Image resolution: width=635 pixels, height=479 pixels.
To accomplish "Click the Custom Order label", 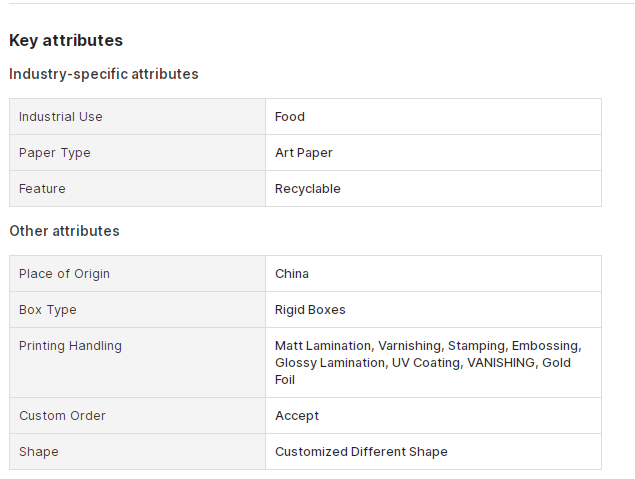I will [x=62, y=416].
